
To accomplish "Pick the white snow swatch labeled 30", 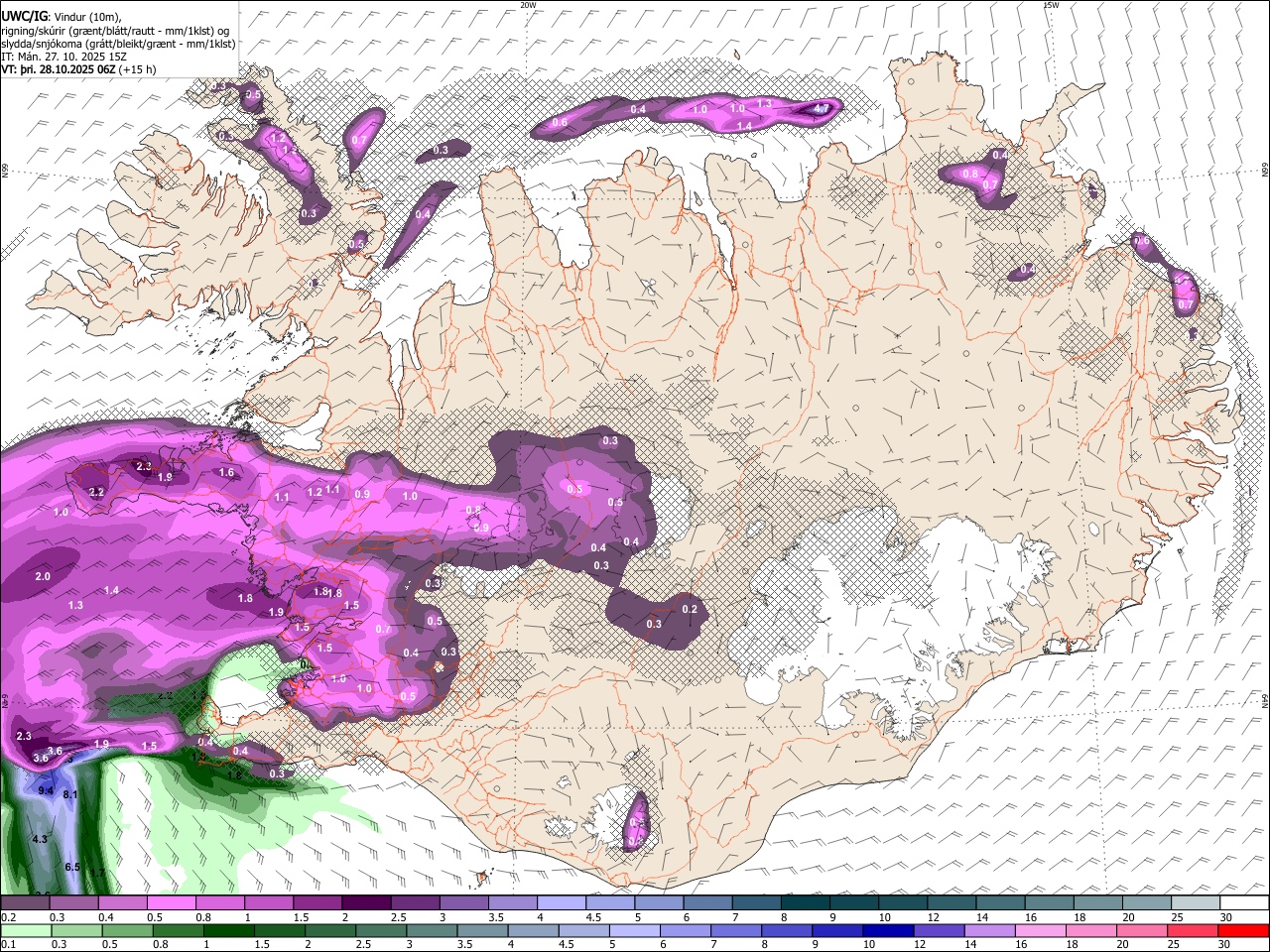I will click(1244, 903).
